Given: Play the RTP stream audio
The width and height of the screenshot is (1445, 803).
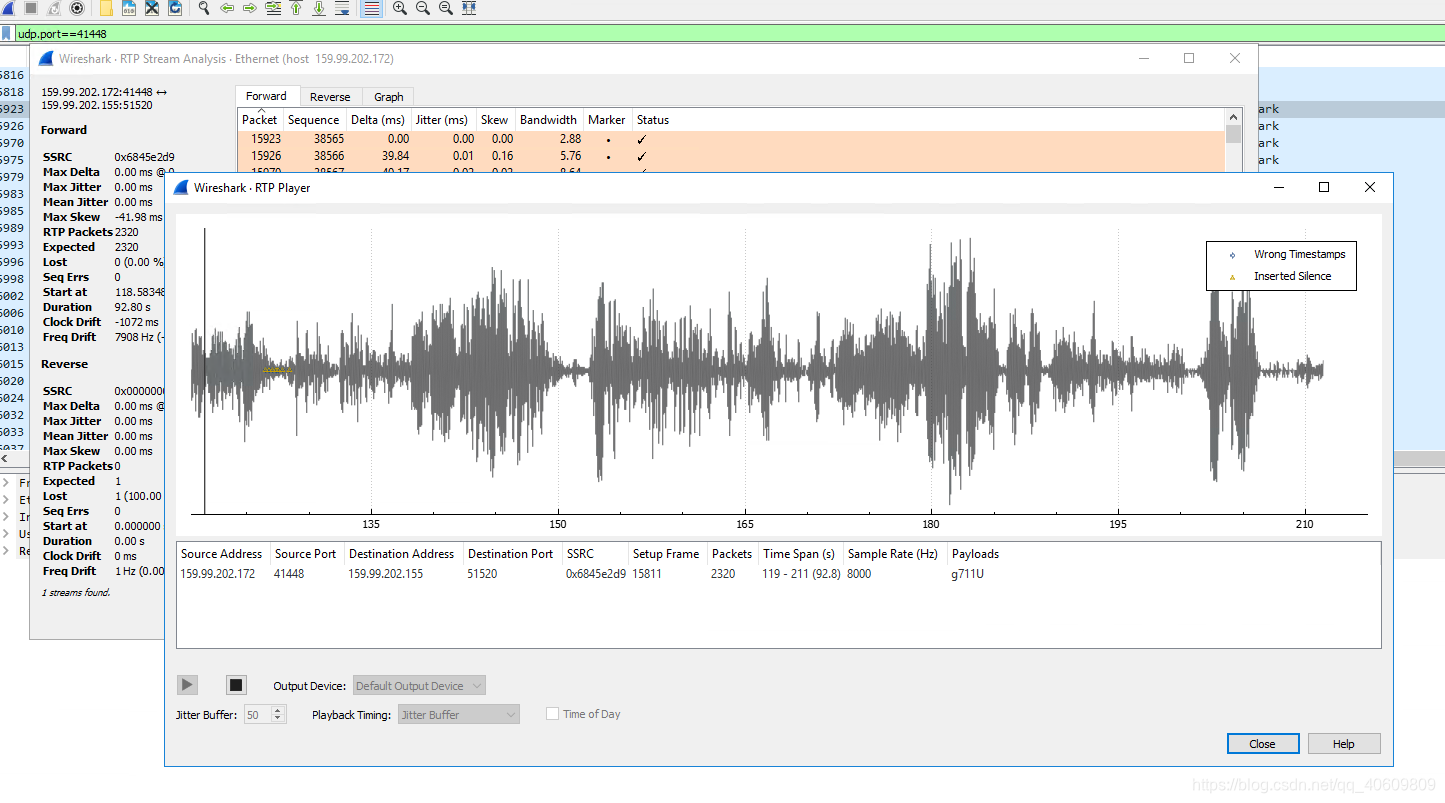Looking at the screenshot, I should point(187,685).
